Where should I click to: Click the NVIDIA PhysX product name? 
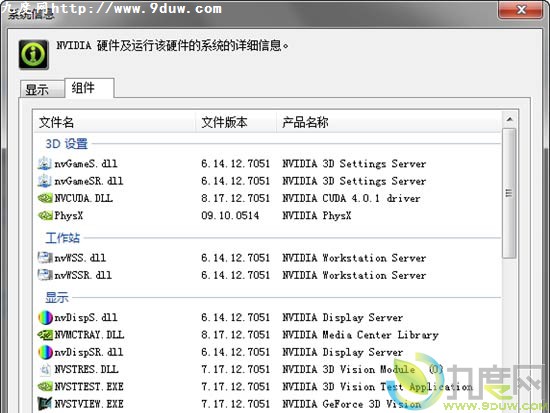317,215
